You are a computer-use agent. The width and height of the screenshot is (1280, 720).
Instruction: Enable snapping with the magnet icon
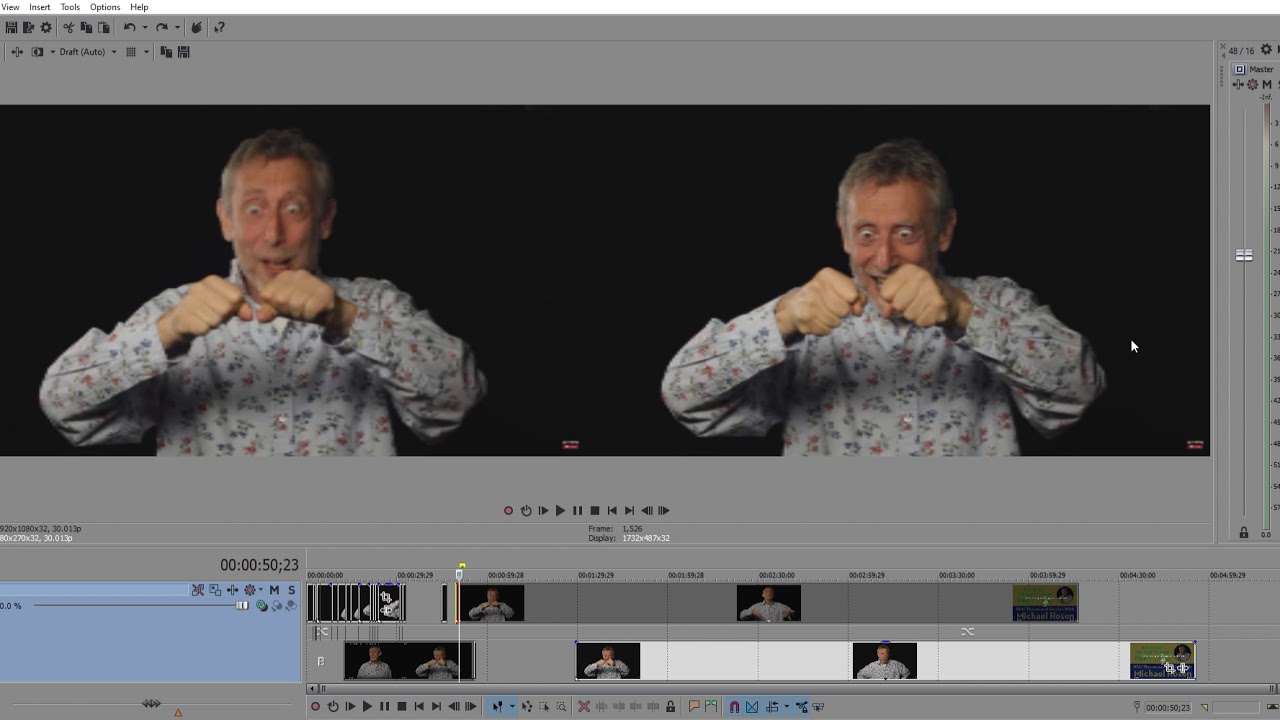pyautogui.click(x=734, y=707)
